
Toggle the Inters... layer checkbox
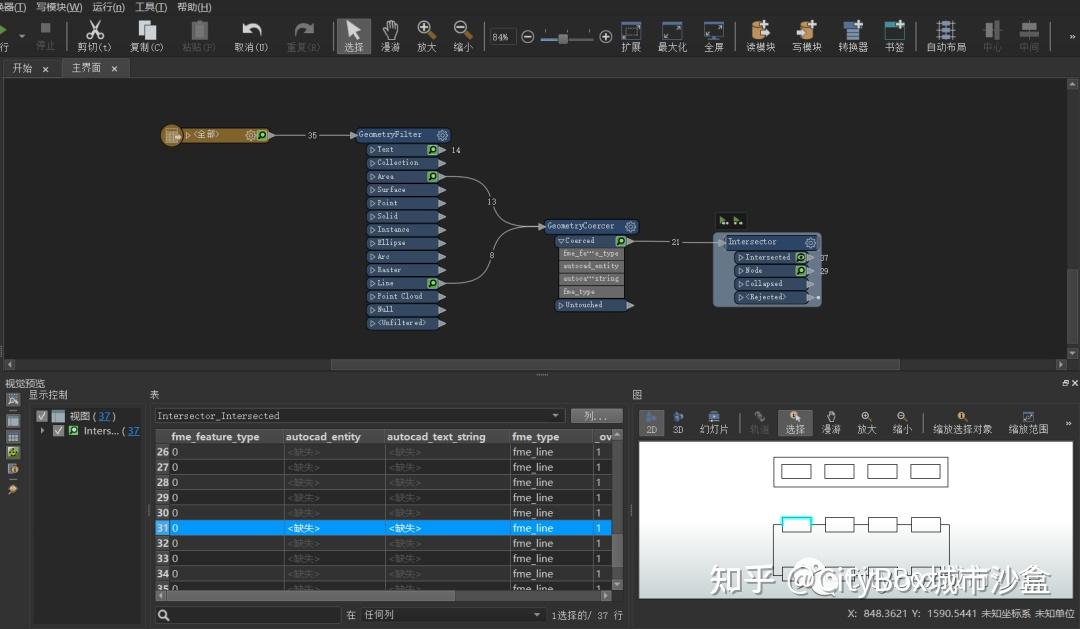(59, 431)
